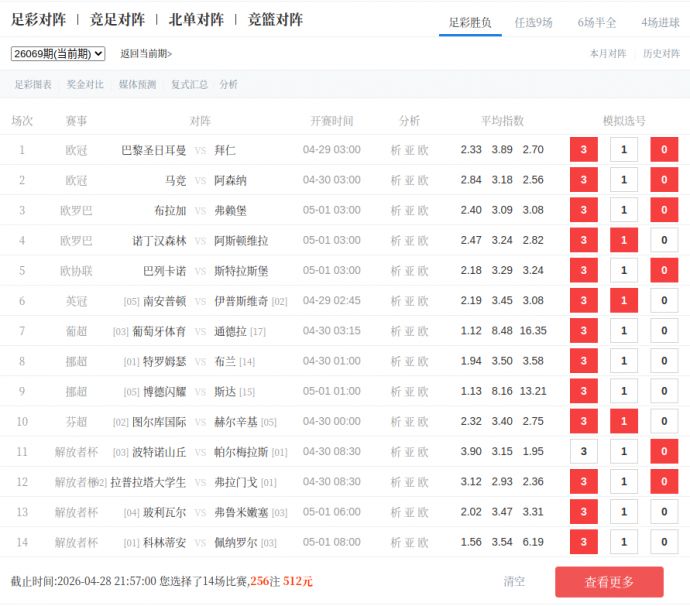This screenshot has height=606, width=690.
Task: Click kickoff time 04-29 02:45
Action: (x=331, y=300)
